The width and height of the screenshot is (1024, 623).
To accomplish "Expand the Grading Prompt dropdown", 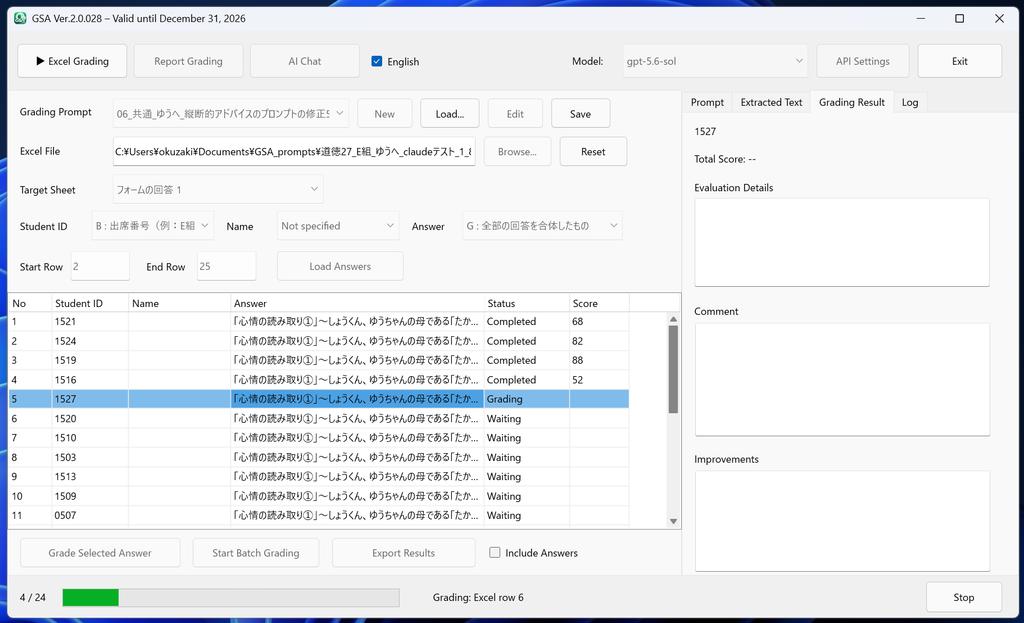I will click(x=231, y=114).
